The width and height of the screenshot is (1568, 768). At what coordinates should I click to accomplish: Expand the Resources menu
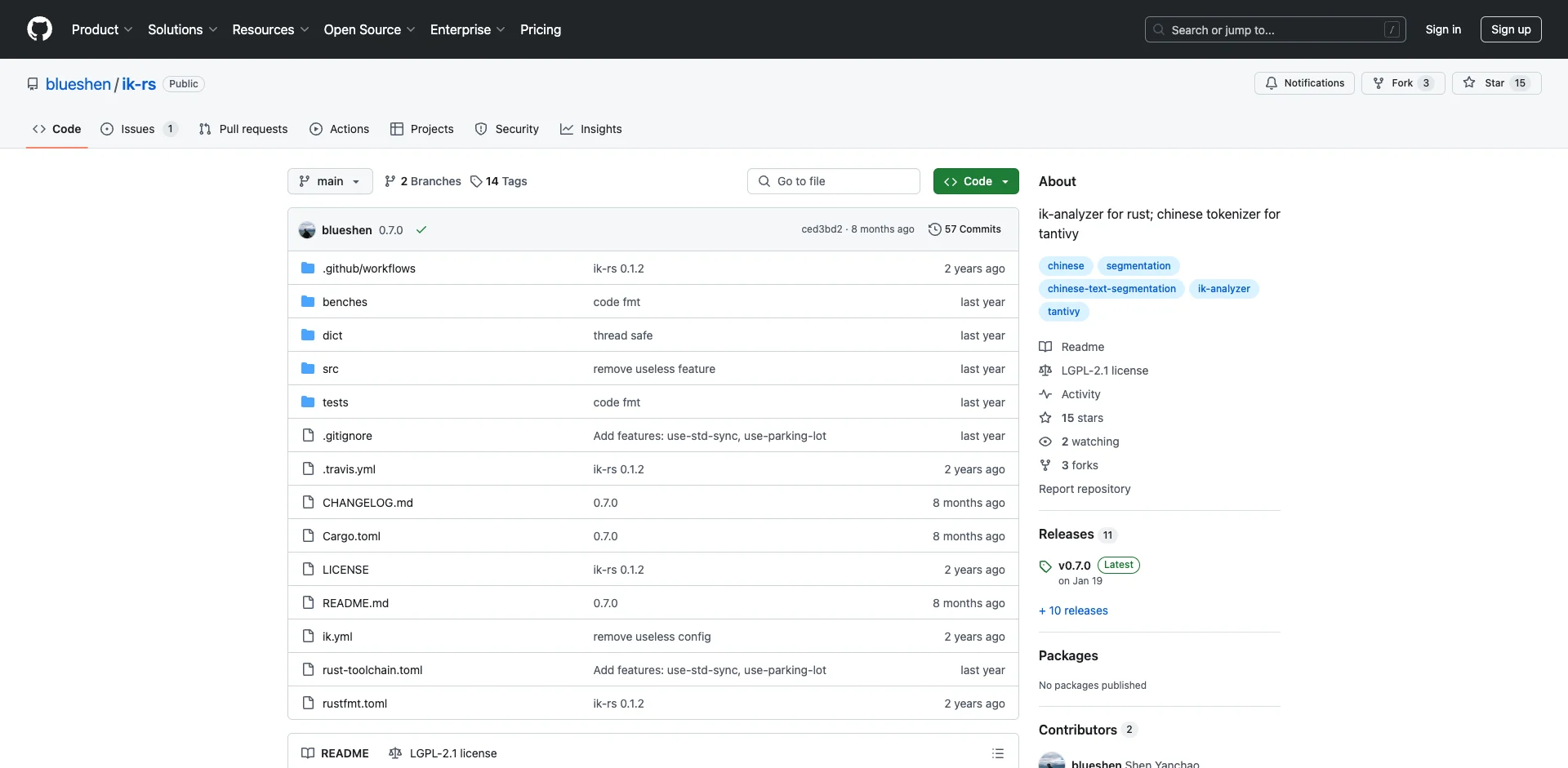point(270,29)
